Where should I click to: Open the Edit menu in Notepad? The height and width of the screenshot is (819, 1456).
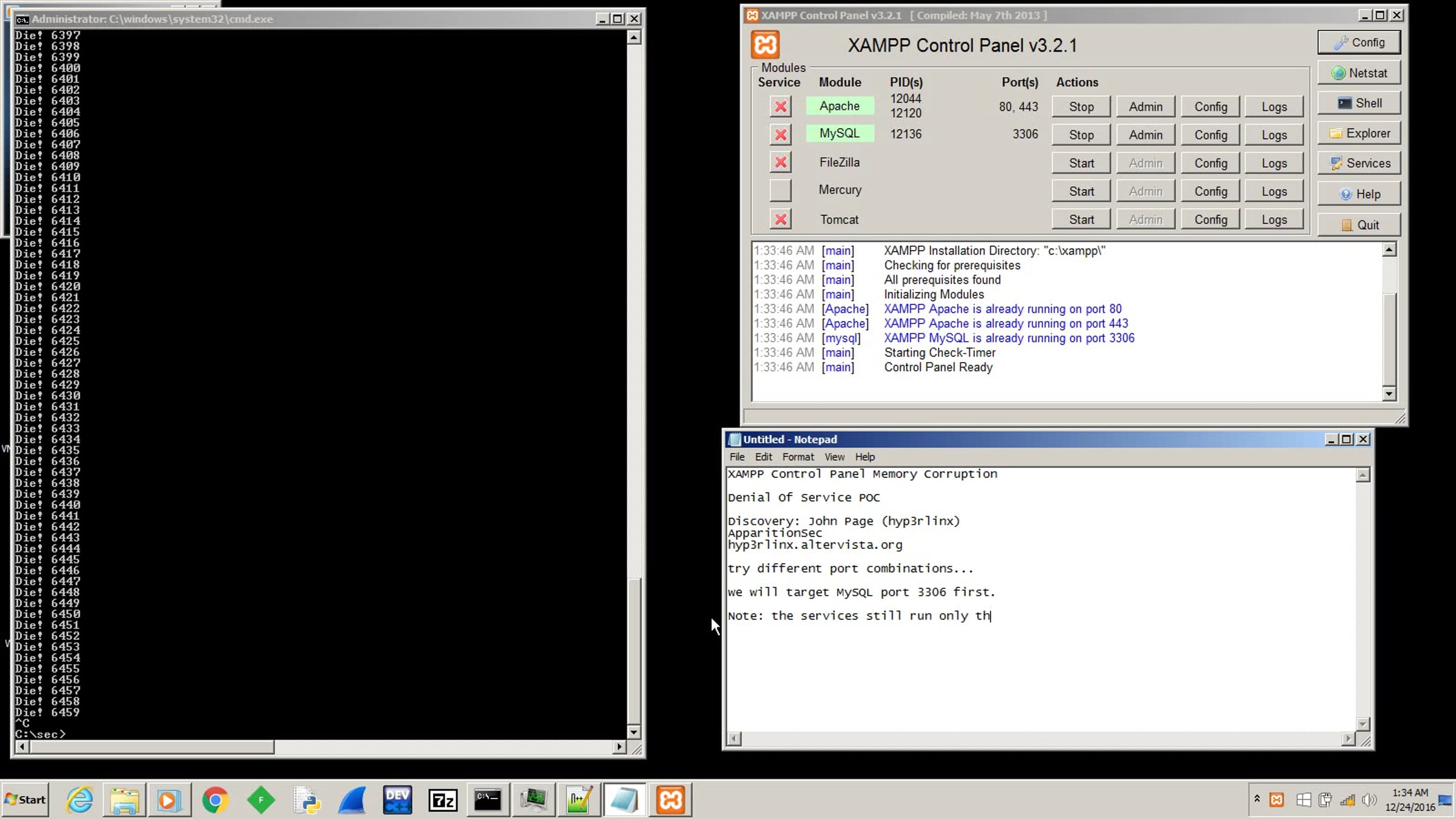(x=763, y=457)
